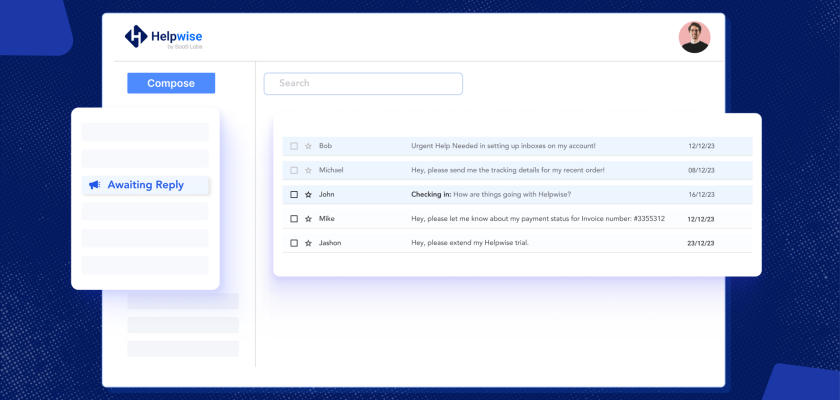Click the megaphone icon beside Awaiting Reply
Screen dimensions: 840x400
[94, 185]
